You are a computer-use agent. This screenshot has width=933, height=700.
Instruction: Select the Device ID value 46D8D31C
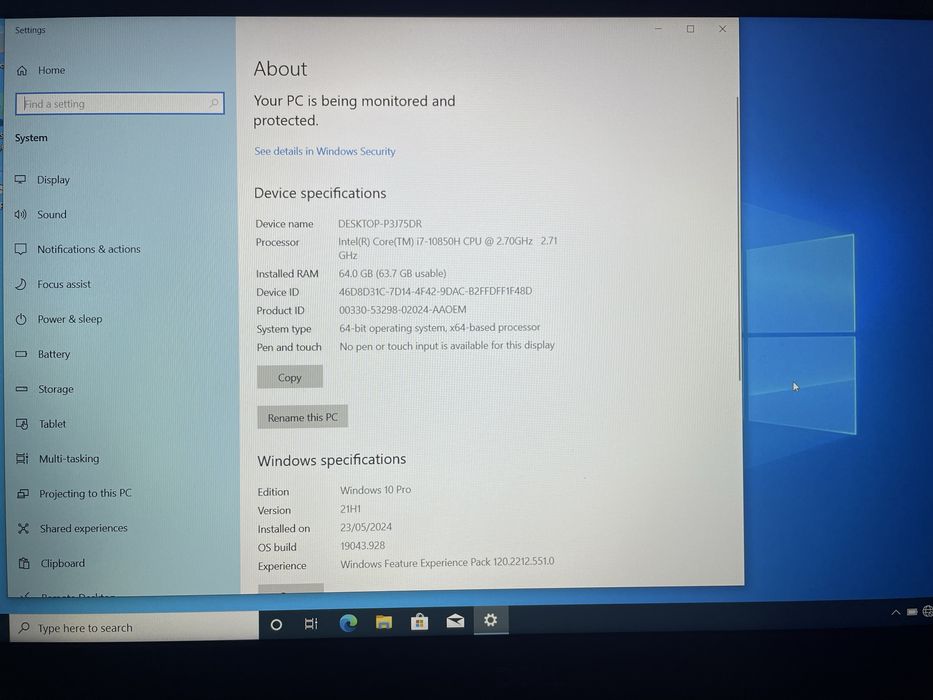pos(435,291)
